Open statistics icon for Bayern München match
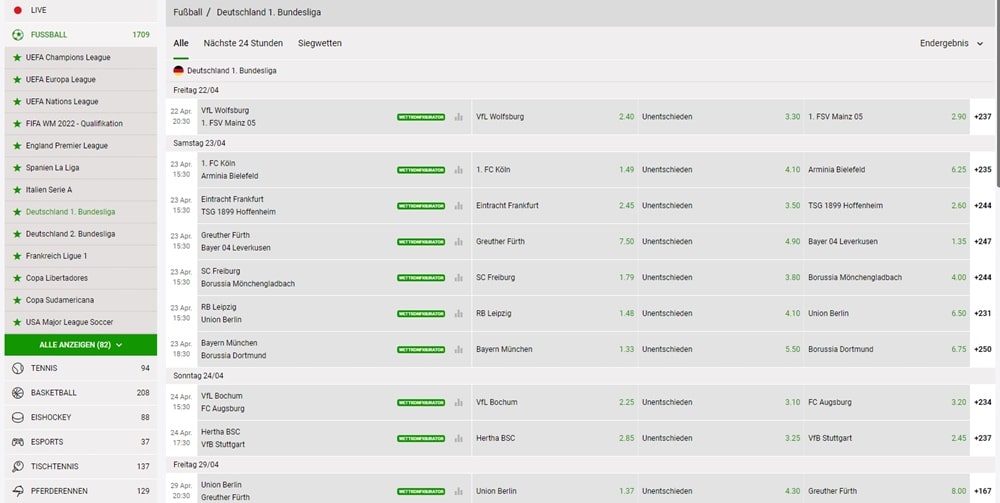This screenshot has width=1000, height=503. (459, 349)
